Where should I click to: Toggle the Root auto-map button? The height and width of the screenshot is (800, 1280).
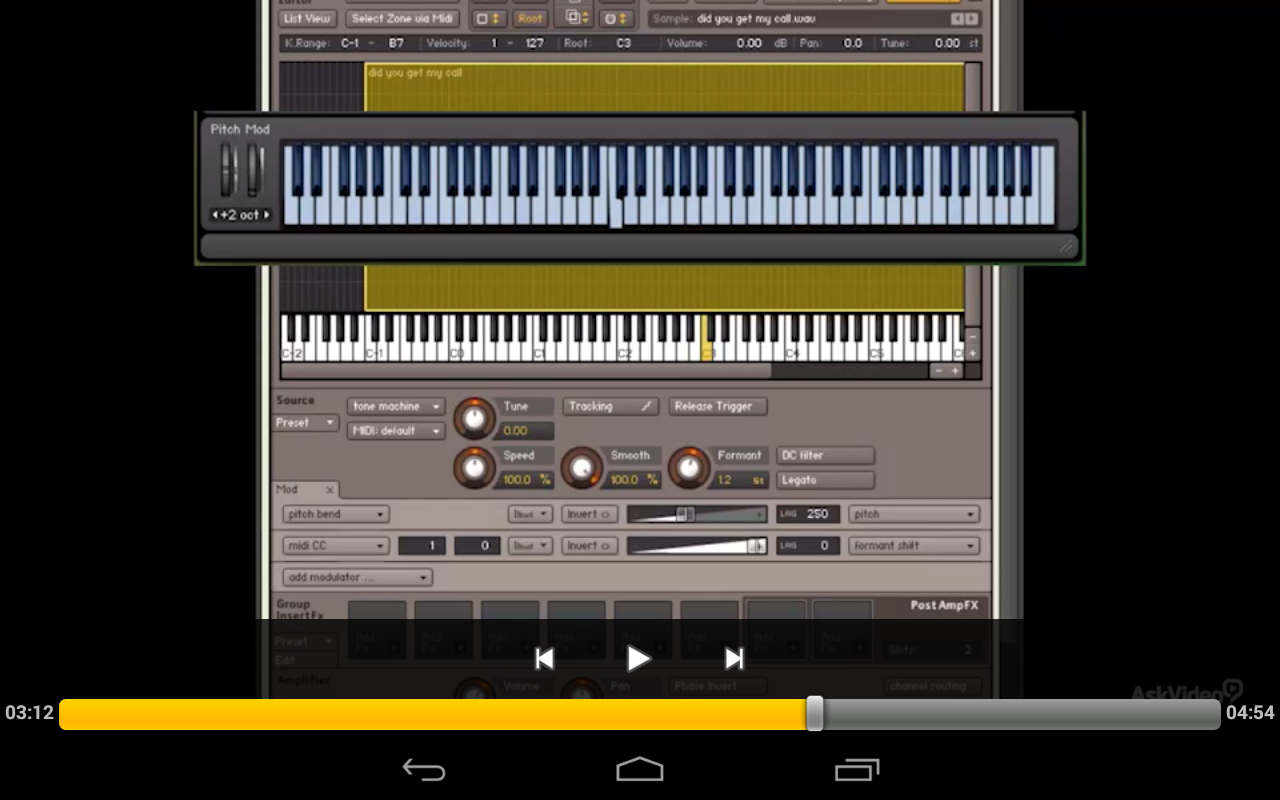click(x=530, y=18)
